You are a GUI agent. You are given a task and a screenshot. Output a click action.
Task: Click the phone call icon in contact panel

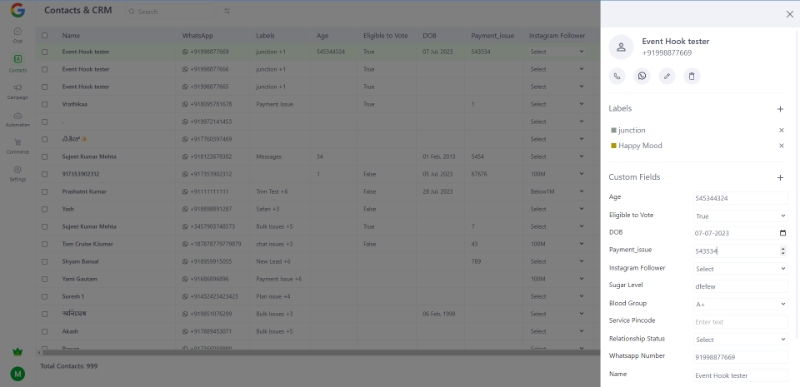(617, 76)
